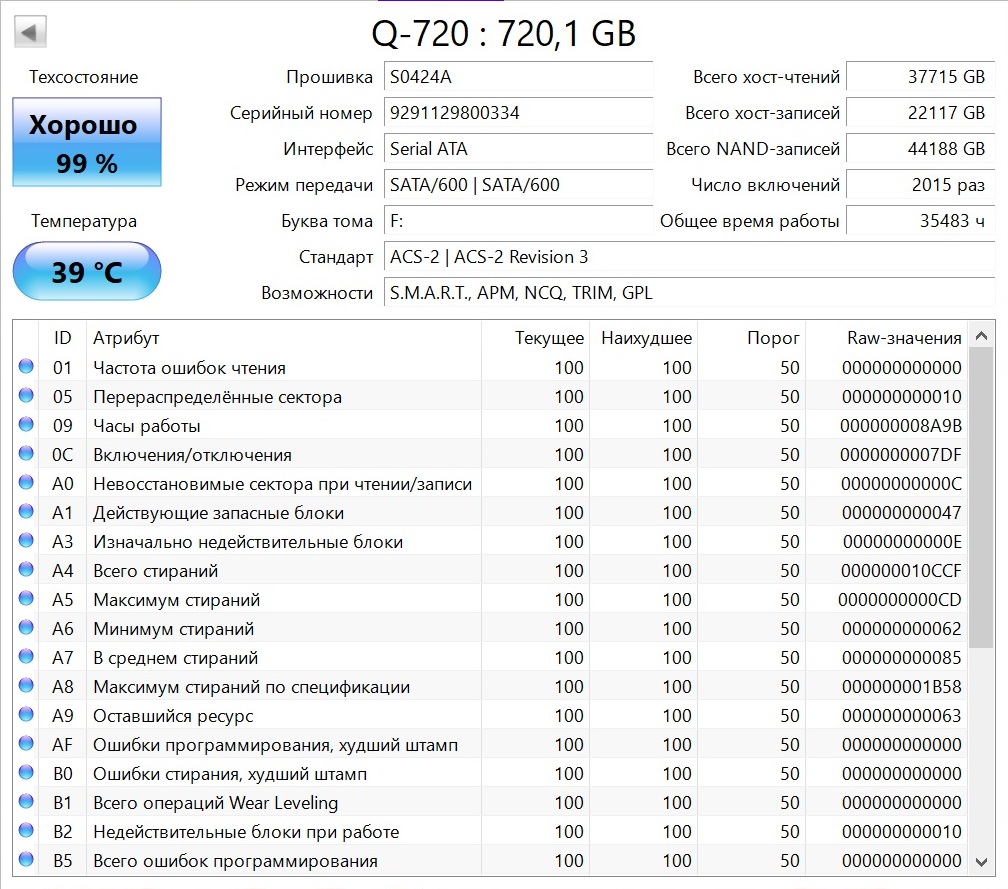Click the power-on count value 2015 раз

[921, 185]
